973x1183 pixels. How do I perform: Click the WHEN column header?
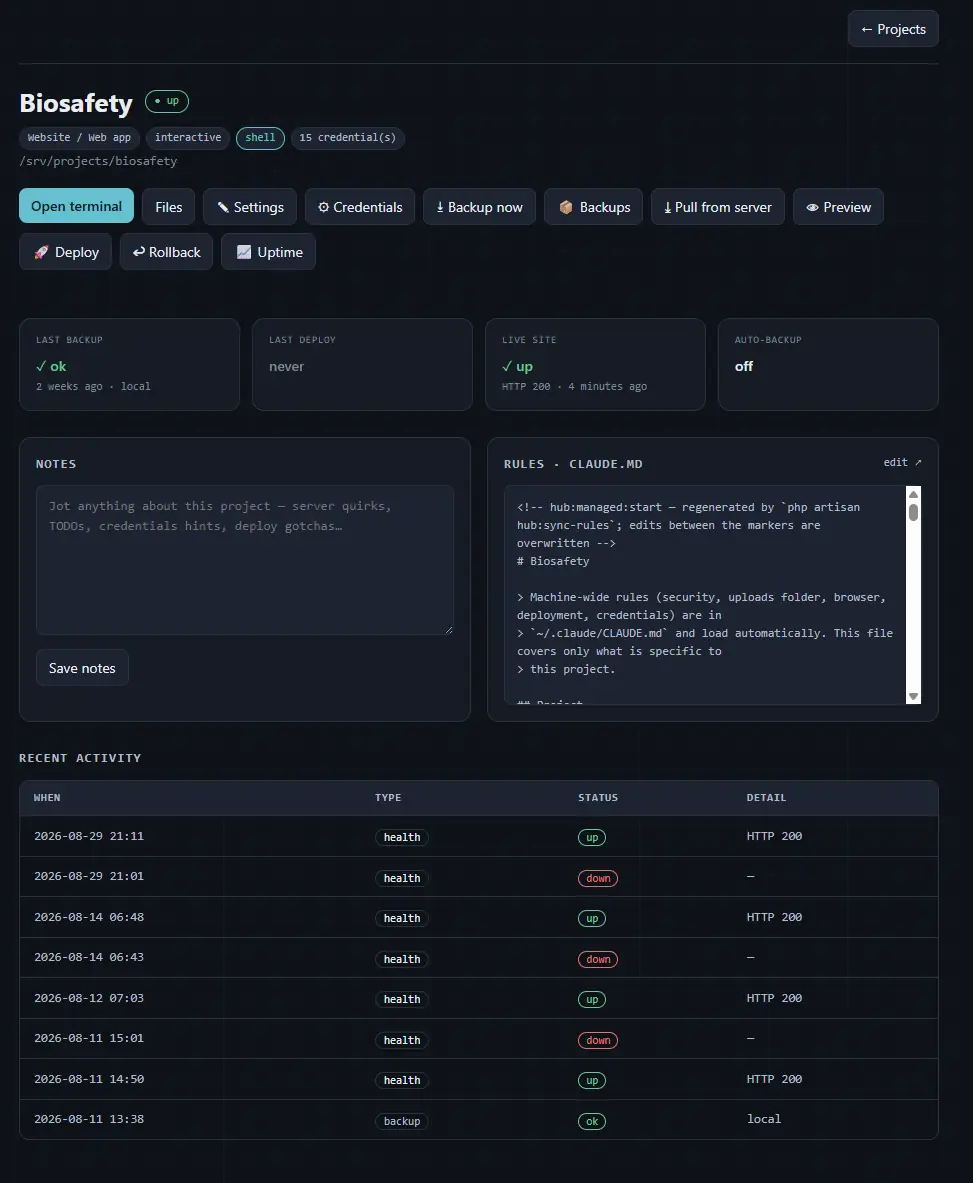(47, 797)
